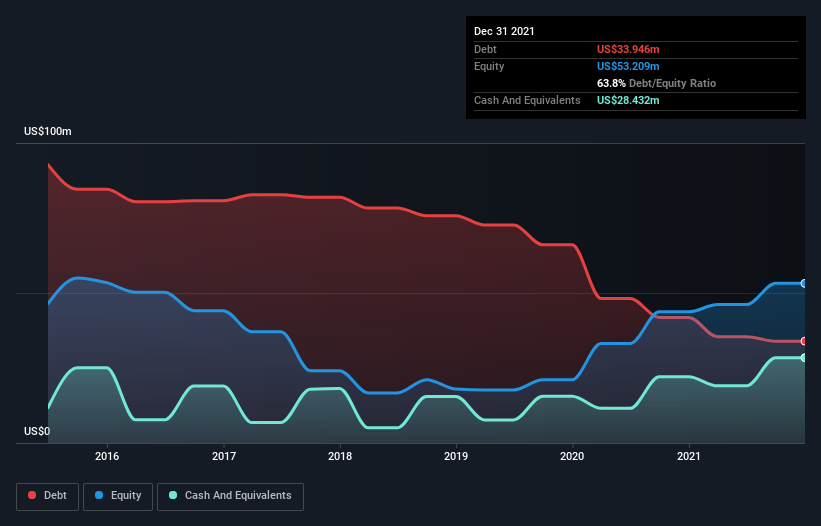The width and height of the screenshot is (821, 526).
Task: Click the teal Cash endpoint marker
Action: (804, 358)
